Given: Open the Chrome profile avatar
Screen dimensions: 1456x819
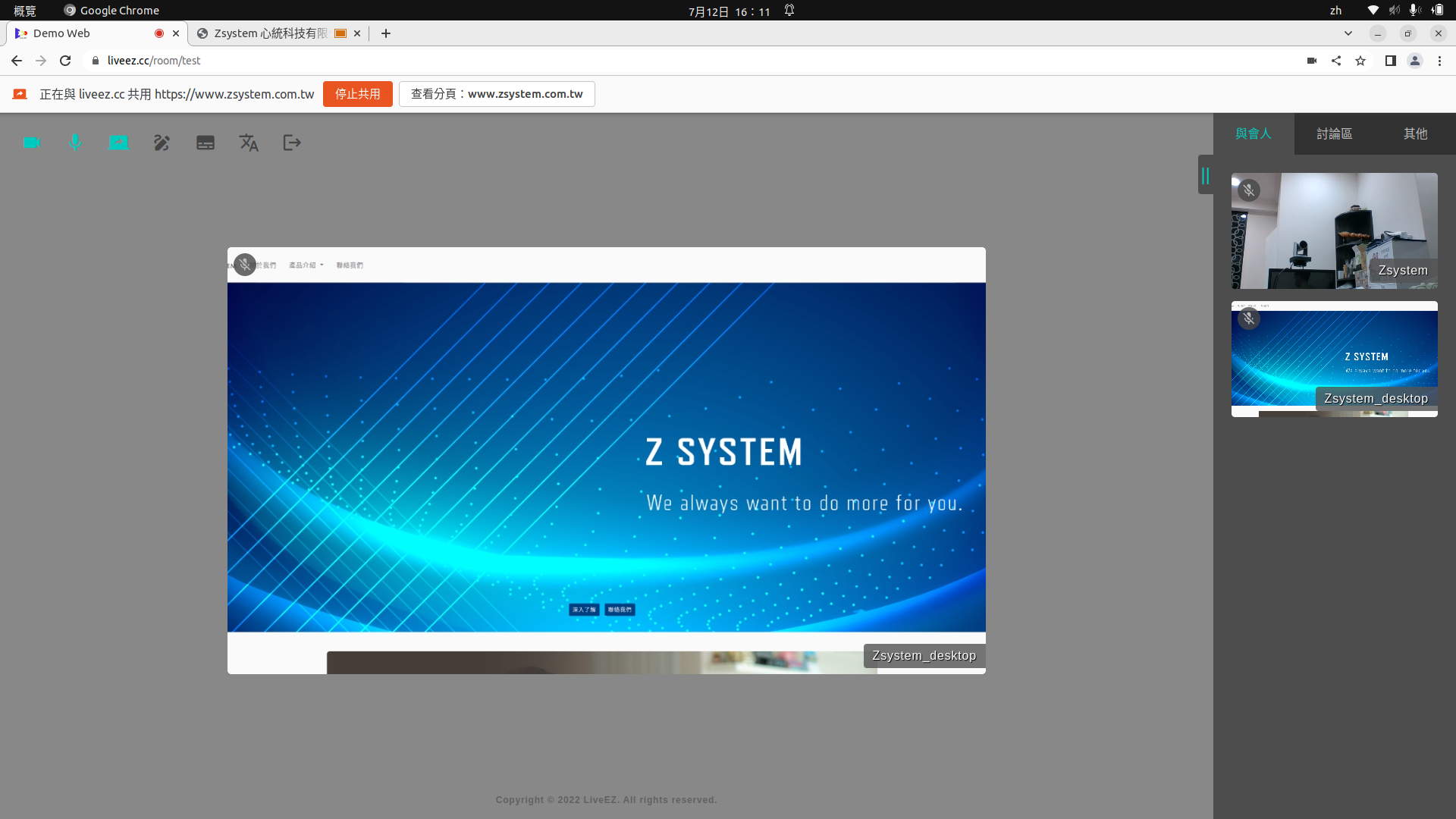Looking at the screenshot, I should coord(1415,61).
